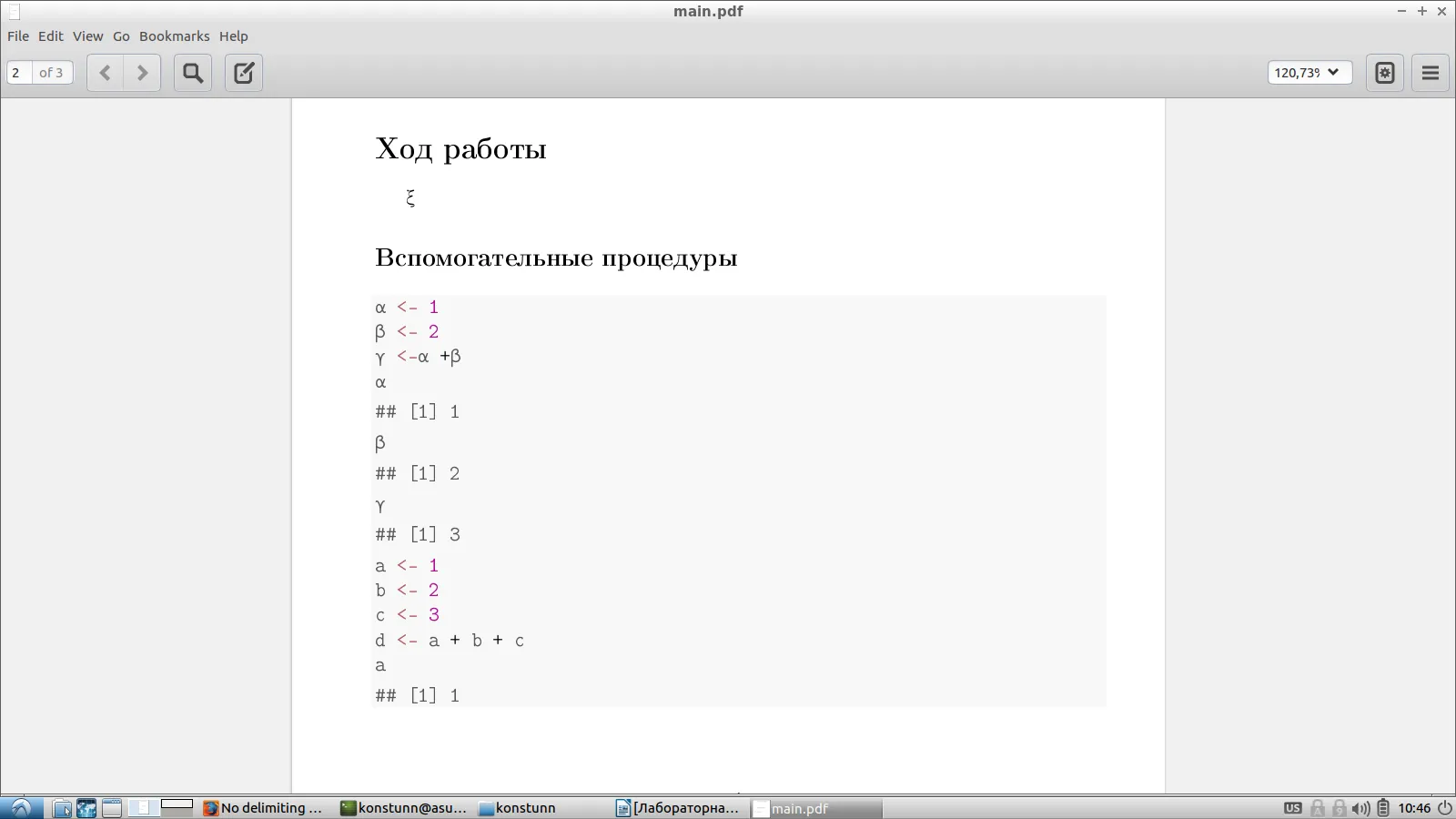Open the Help menu

(234, 36)
